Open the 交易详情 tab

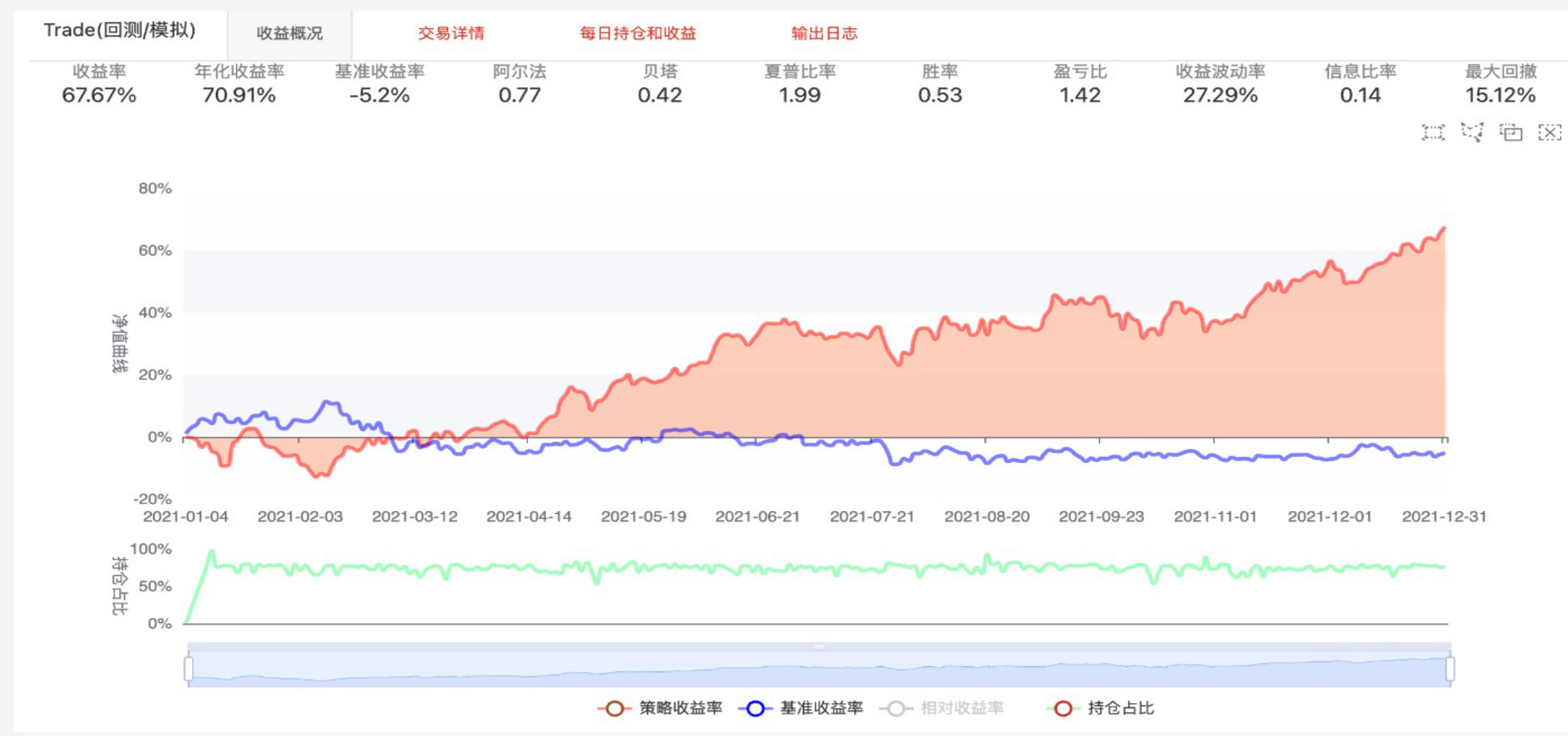coord(451,34)
